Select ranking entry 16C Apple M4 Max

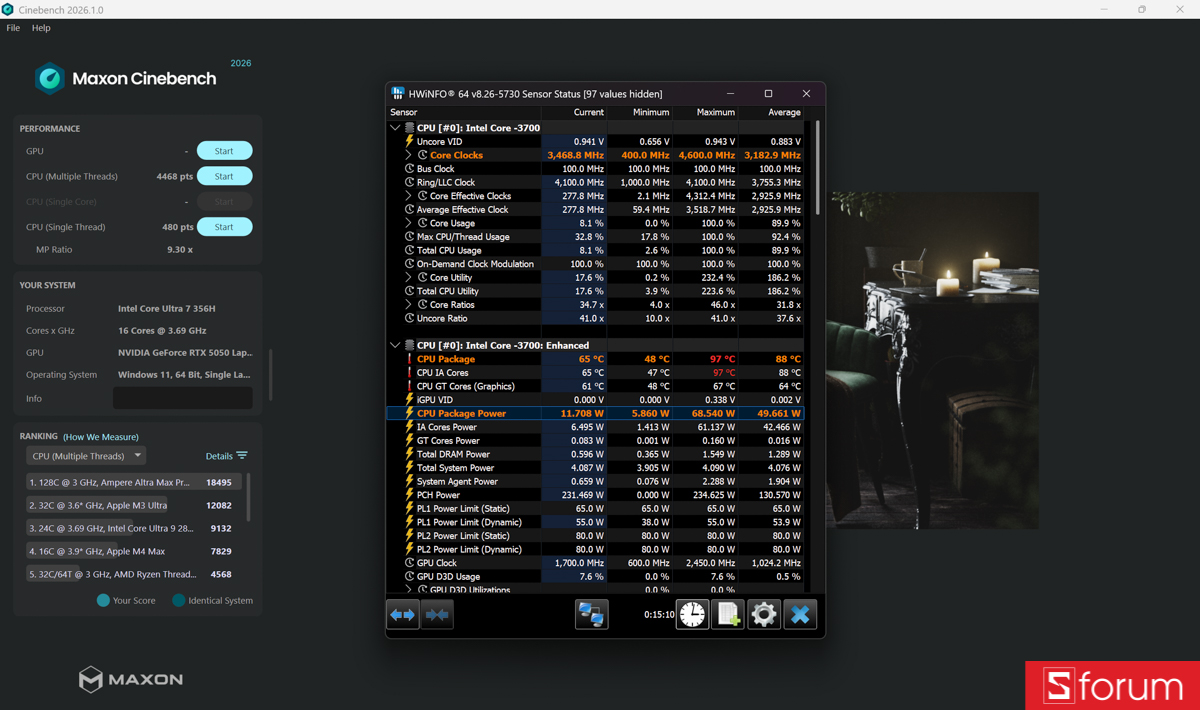(x=133, y=551)
